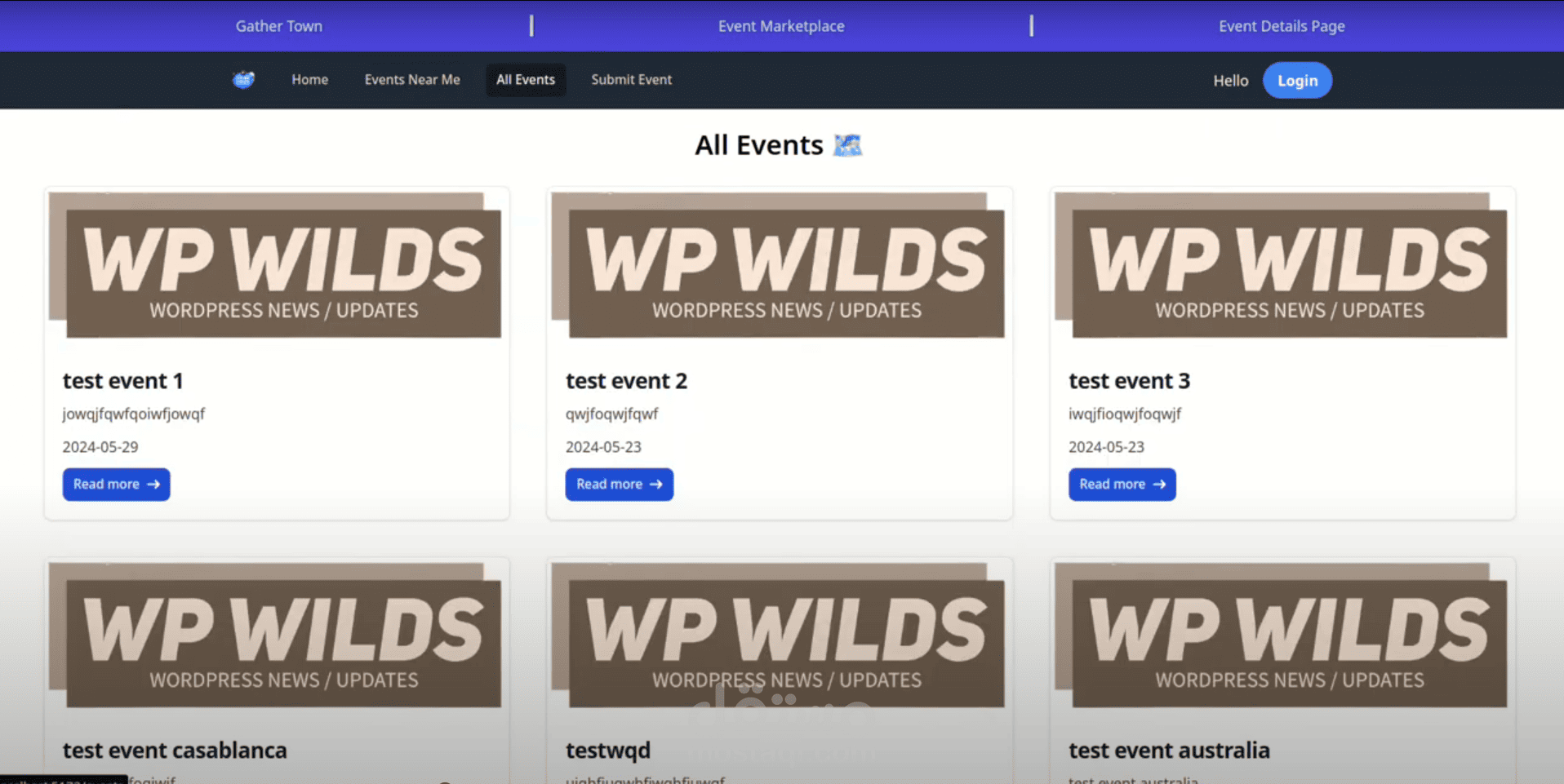Screen dimensions: 1564x784
Task: Open Event Details Page banner link
Action: tap(1282, 26)
